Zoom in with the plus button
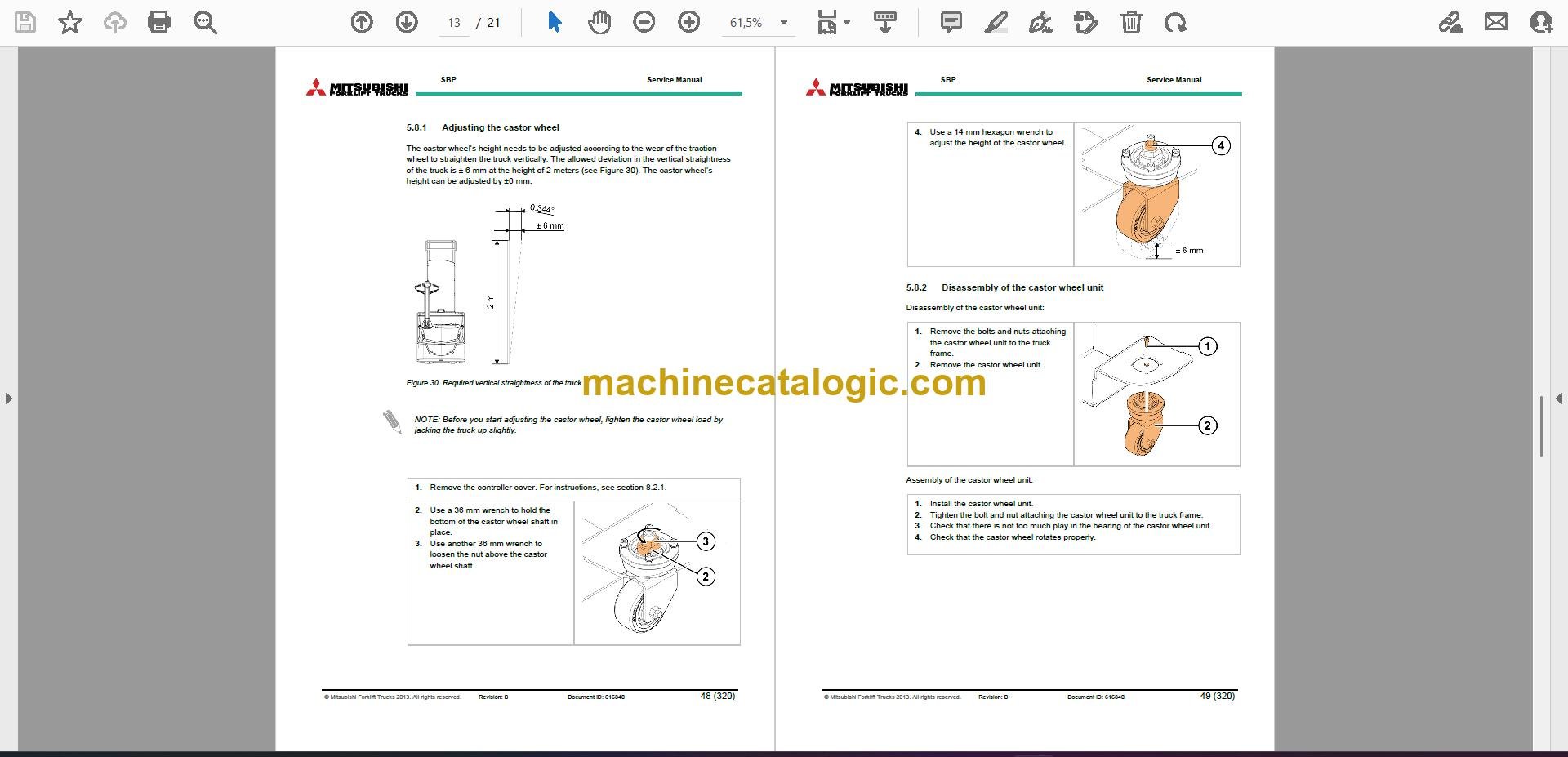 [689, 22]
